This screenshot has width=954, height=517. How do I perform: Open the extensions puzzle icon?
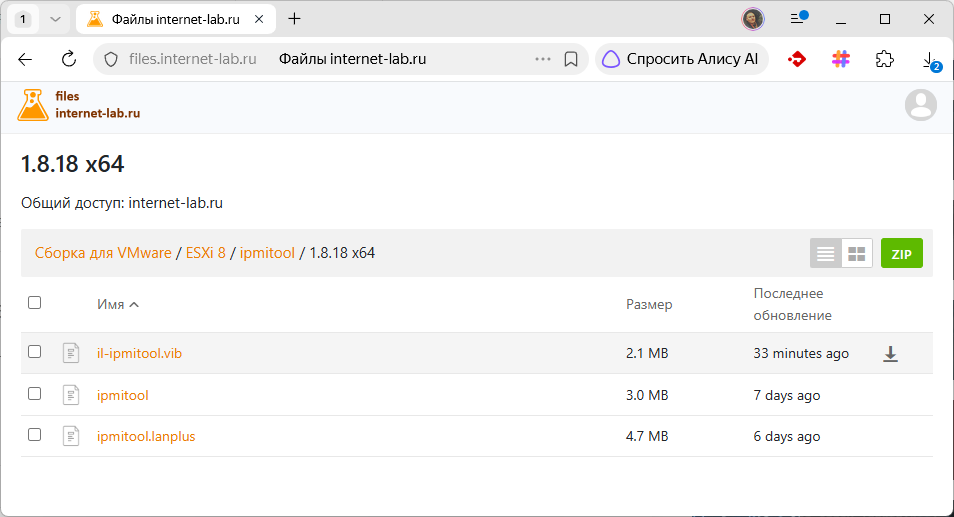click(x=884, y=59)
